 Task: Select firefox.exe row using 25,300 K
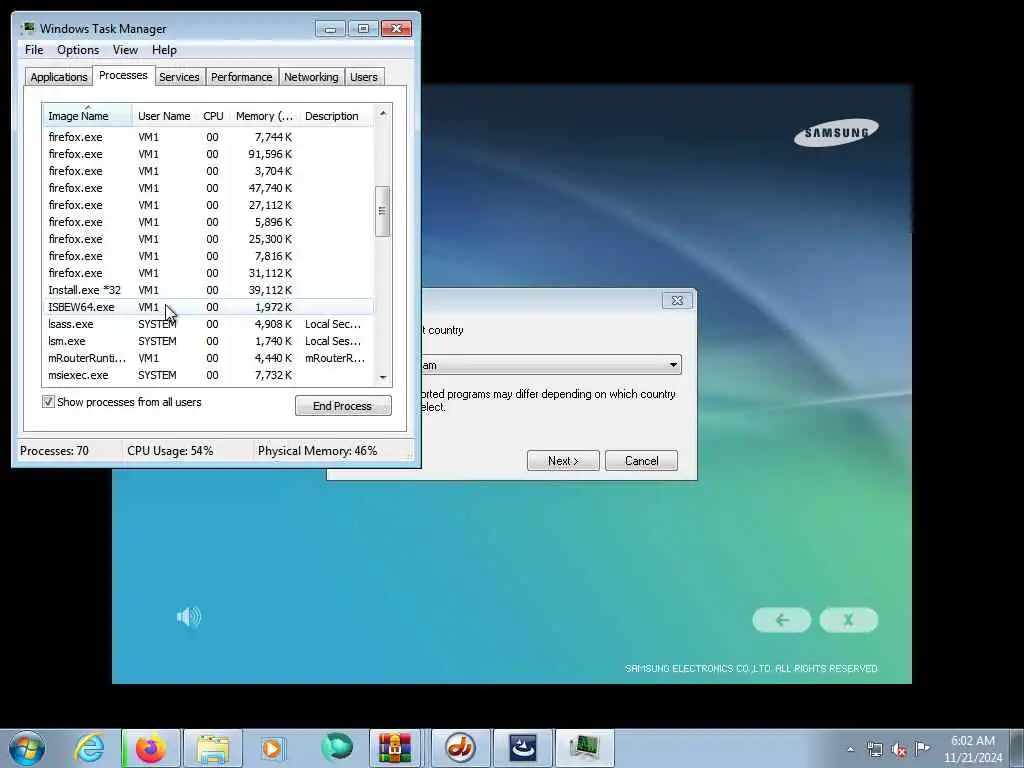pos(209,239)
